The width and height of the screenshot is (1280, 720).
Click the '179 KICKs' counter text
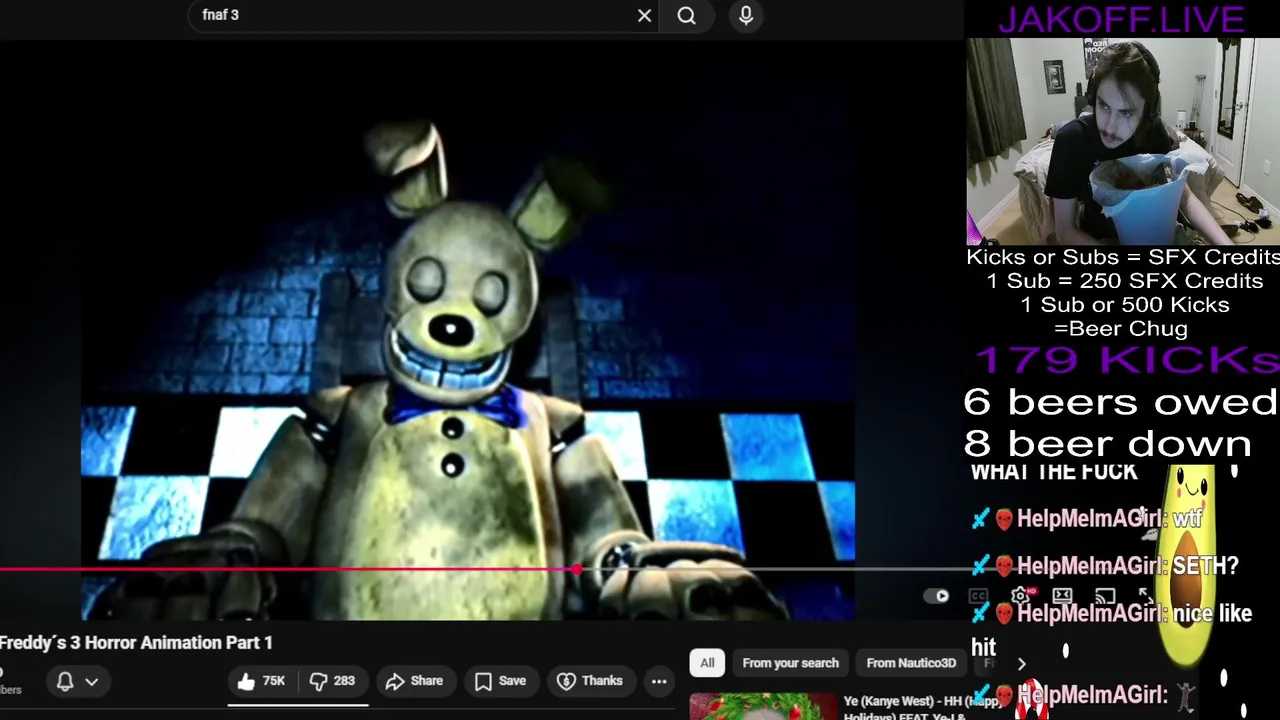coord(1126,361)
